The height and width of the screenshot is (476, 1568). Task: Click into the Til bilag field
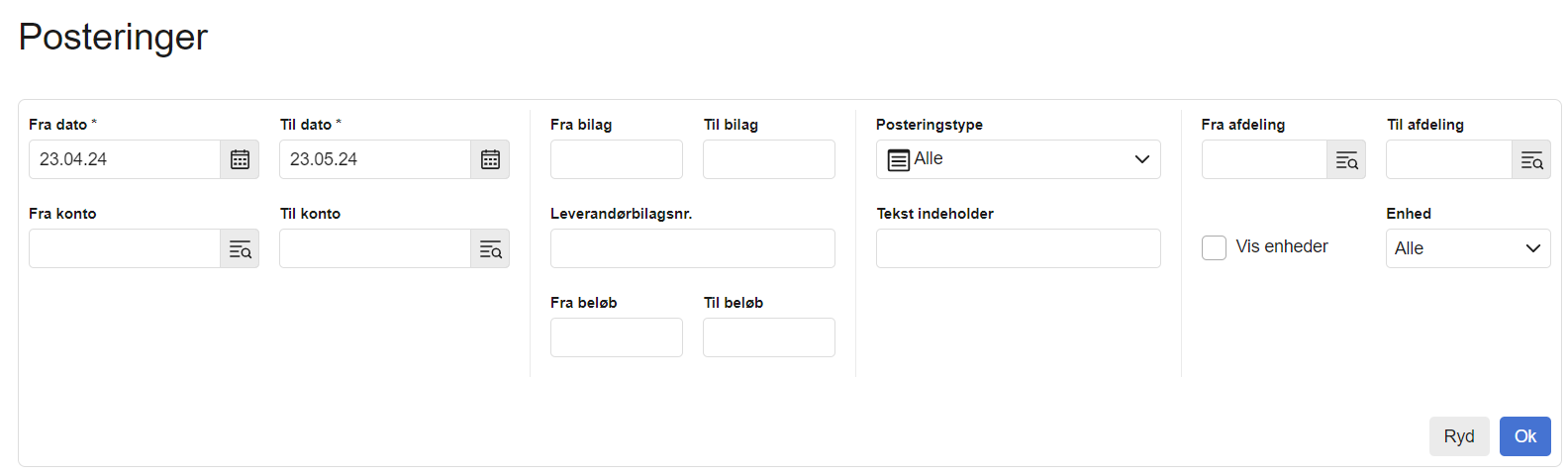click(x=768, y=159)
